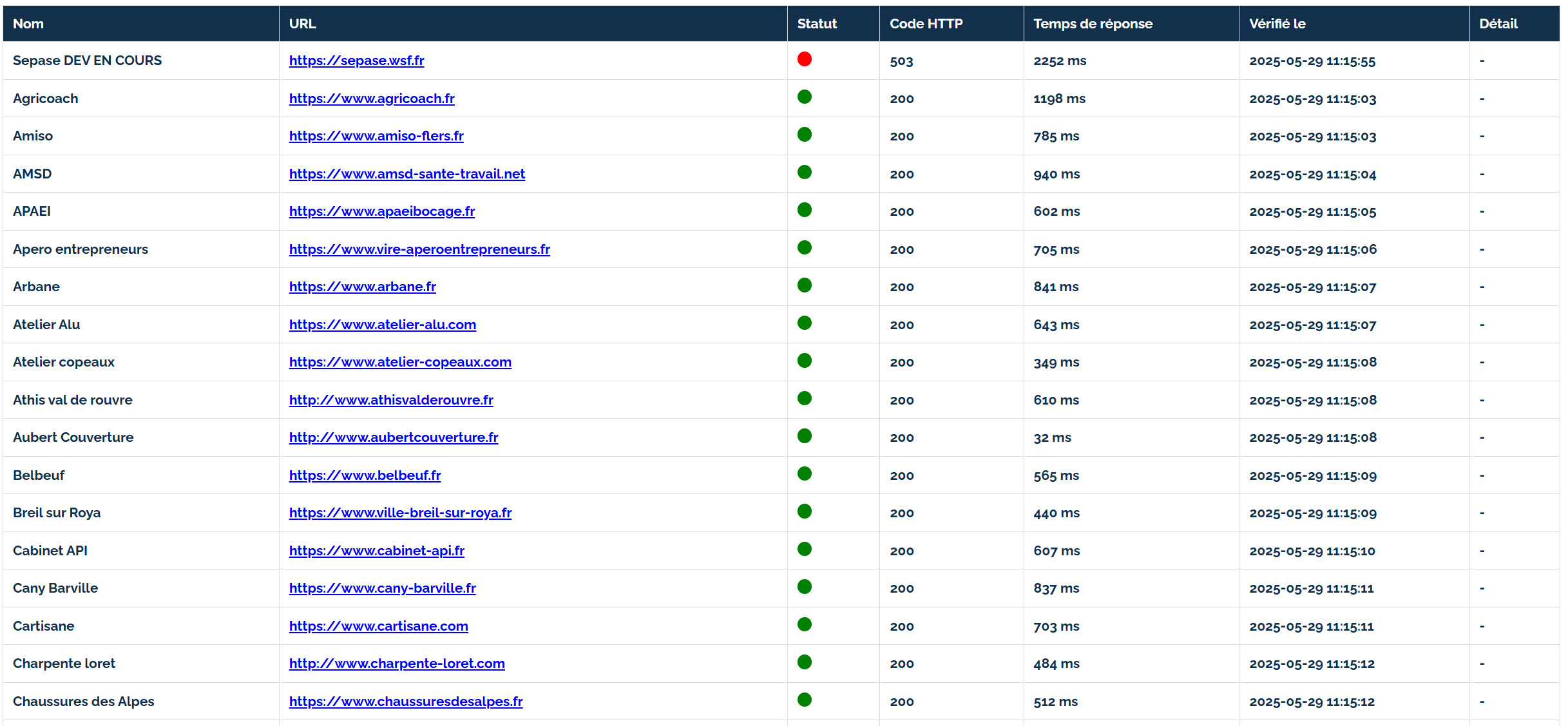Open the ville-breil-sur-roya.fr link

(x=400, y=513)
